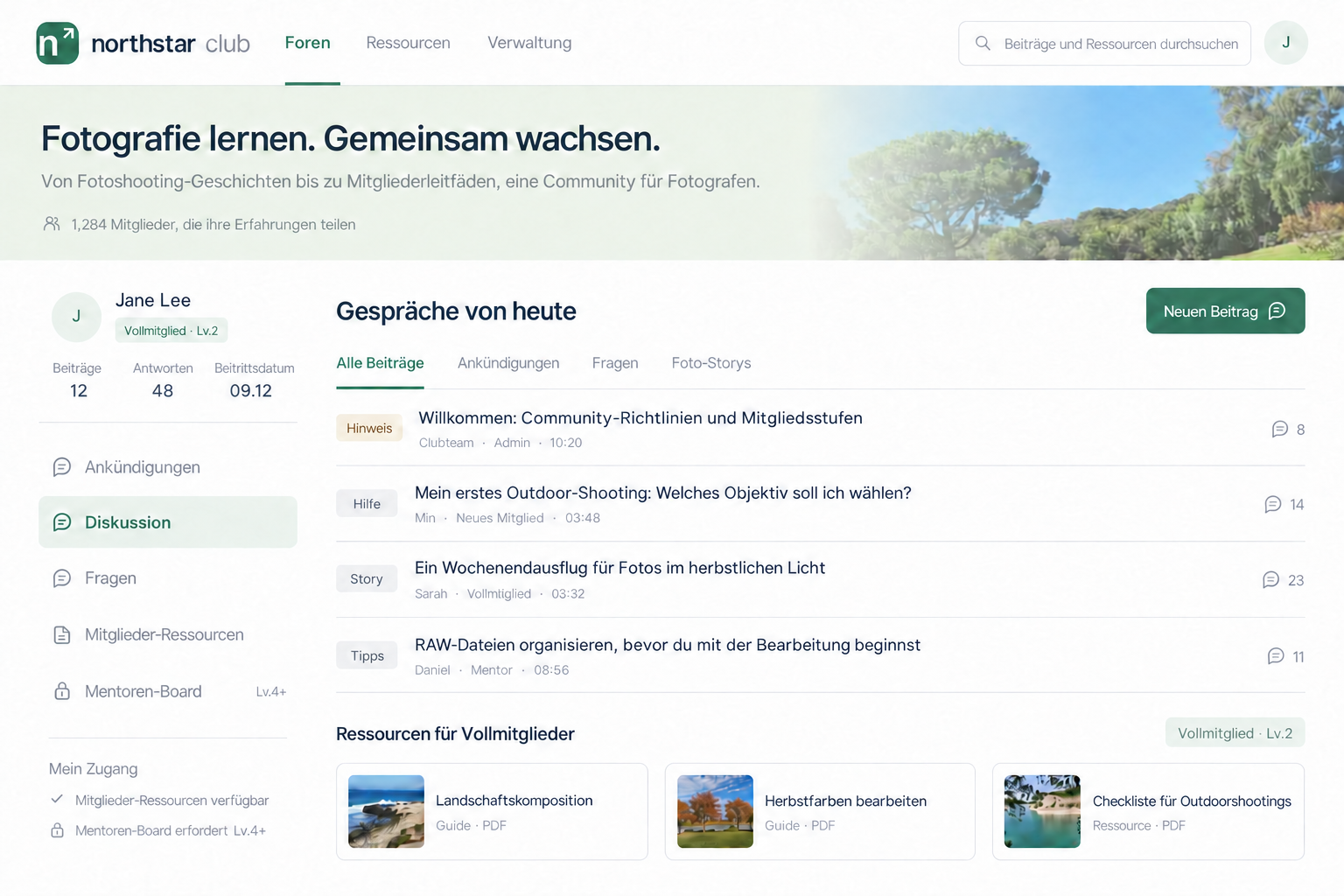Click the checkmark icon by Mitglieder-Ressourcen verfügbar

click(57, 799)
